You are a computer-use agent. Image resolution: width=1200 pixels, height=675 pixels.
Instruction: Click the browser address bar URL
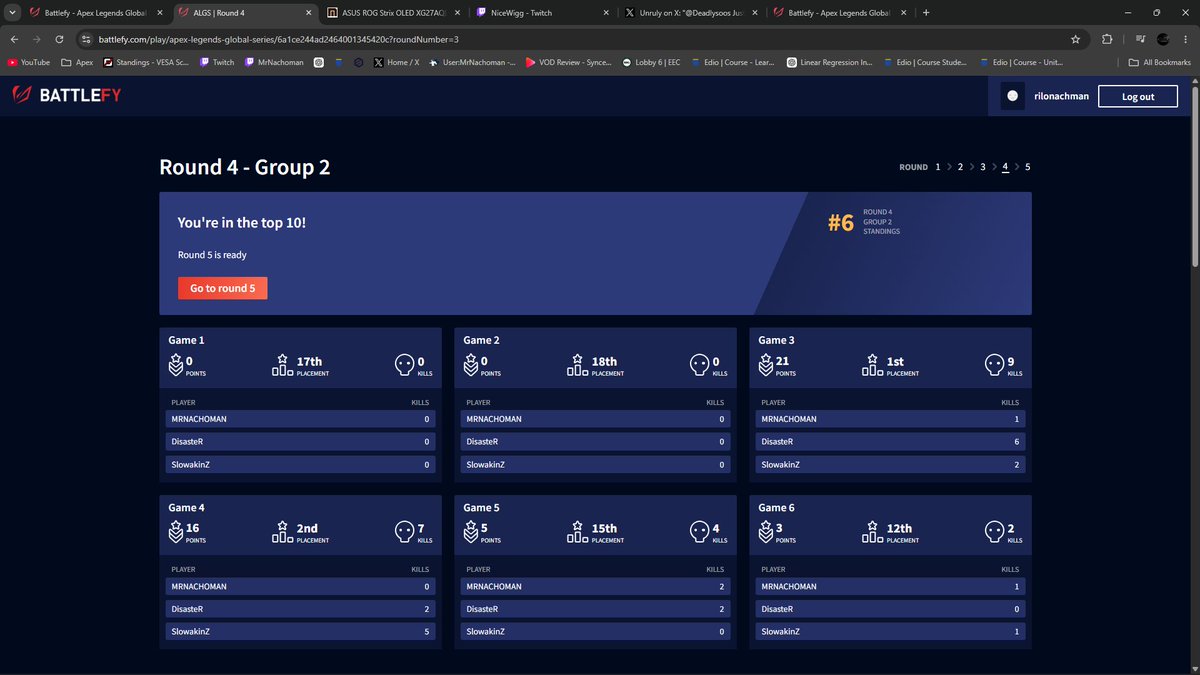coord(279,39)
